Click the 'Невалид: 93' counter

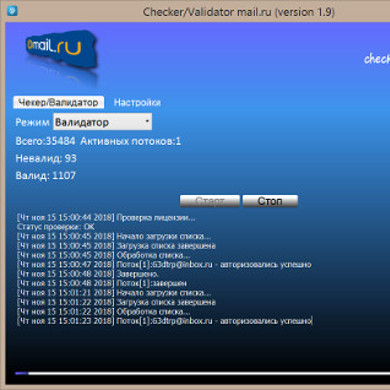pyautogui.click(x=46, y=158)
